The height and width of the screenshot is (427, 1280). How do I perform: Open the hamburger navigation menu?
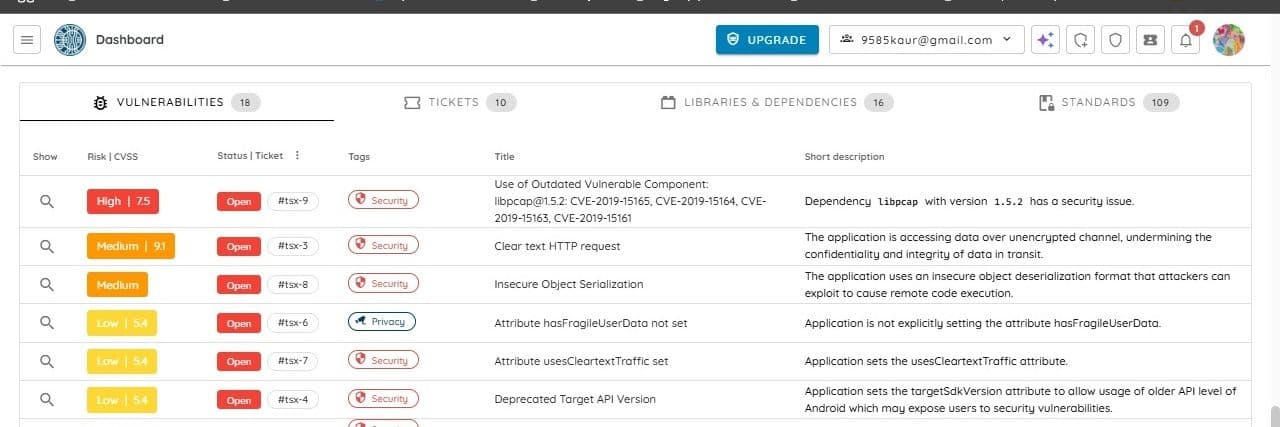(27, 40)
